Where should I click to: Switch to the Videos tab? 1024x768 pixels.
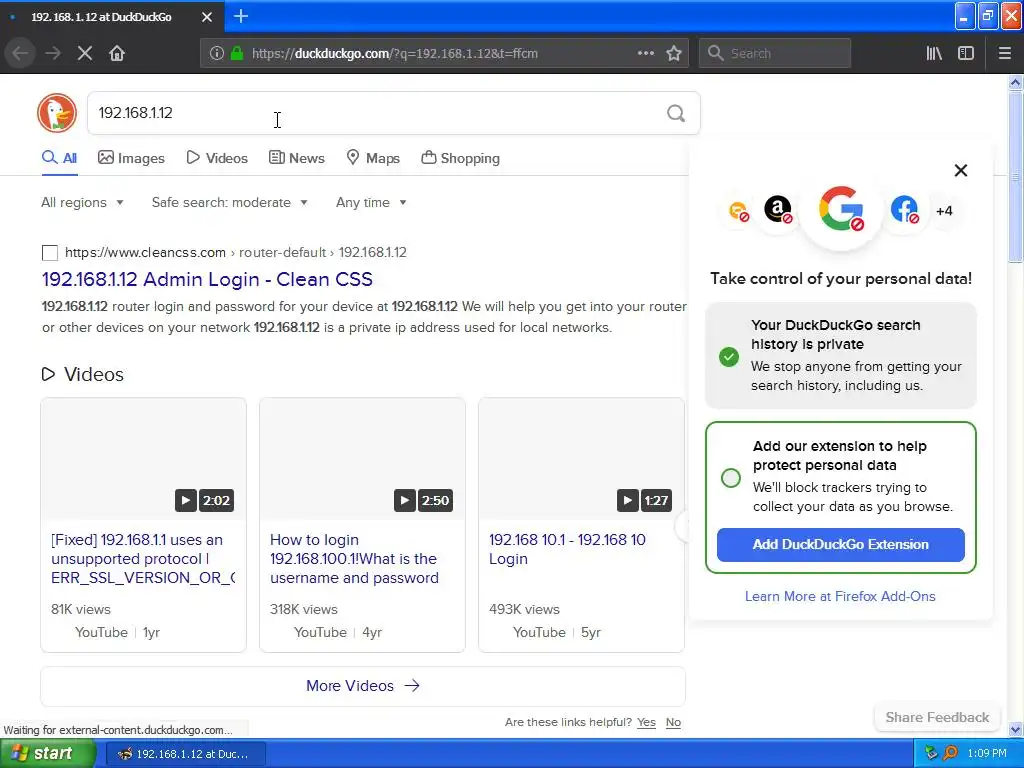(x=217, y=158)
